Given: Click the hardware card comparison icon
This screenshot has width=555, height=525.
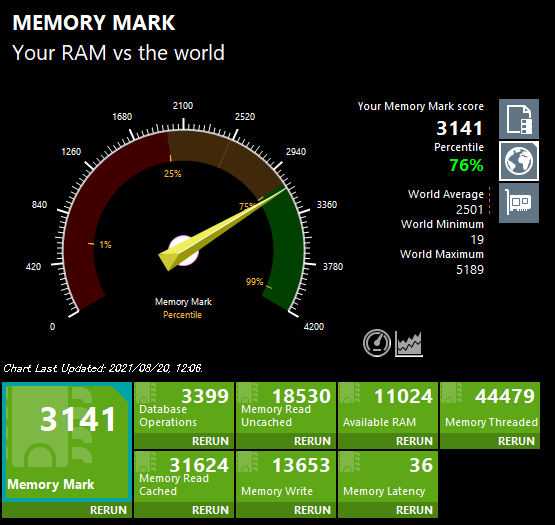Looking at the screenshot, I should click(519, 203).
